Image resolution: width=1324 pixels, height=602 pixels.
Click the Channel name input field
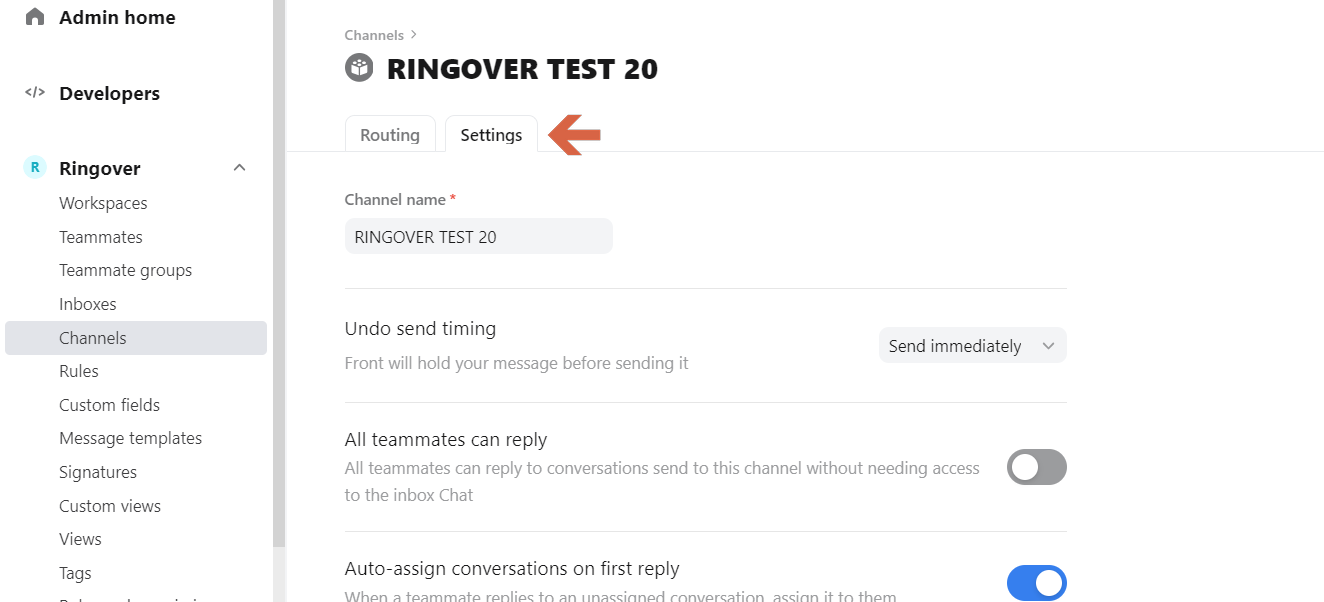(x=479, y=237)
